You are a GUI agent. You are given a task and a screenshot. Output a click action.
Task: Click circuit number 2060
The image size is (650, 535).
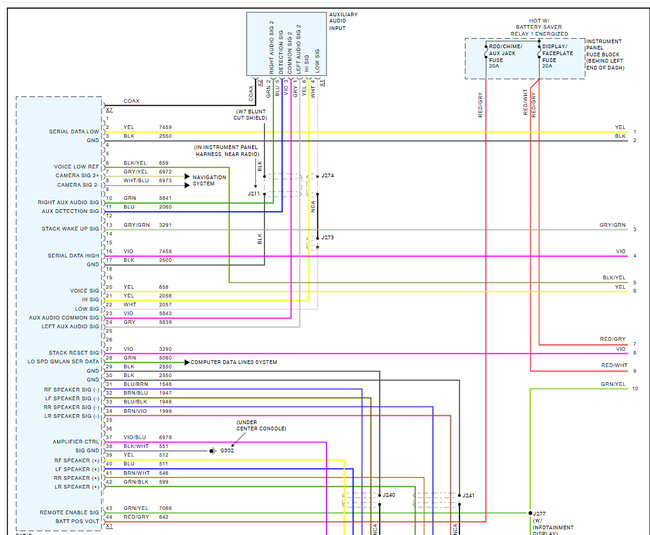click(165, 207)
